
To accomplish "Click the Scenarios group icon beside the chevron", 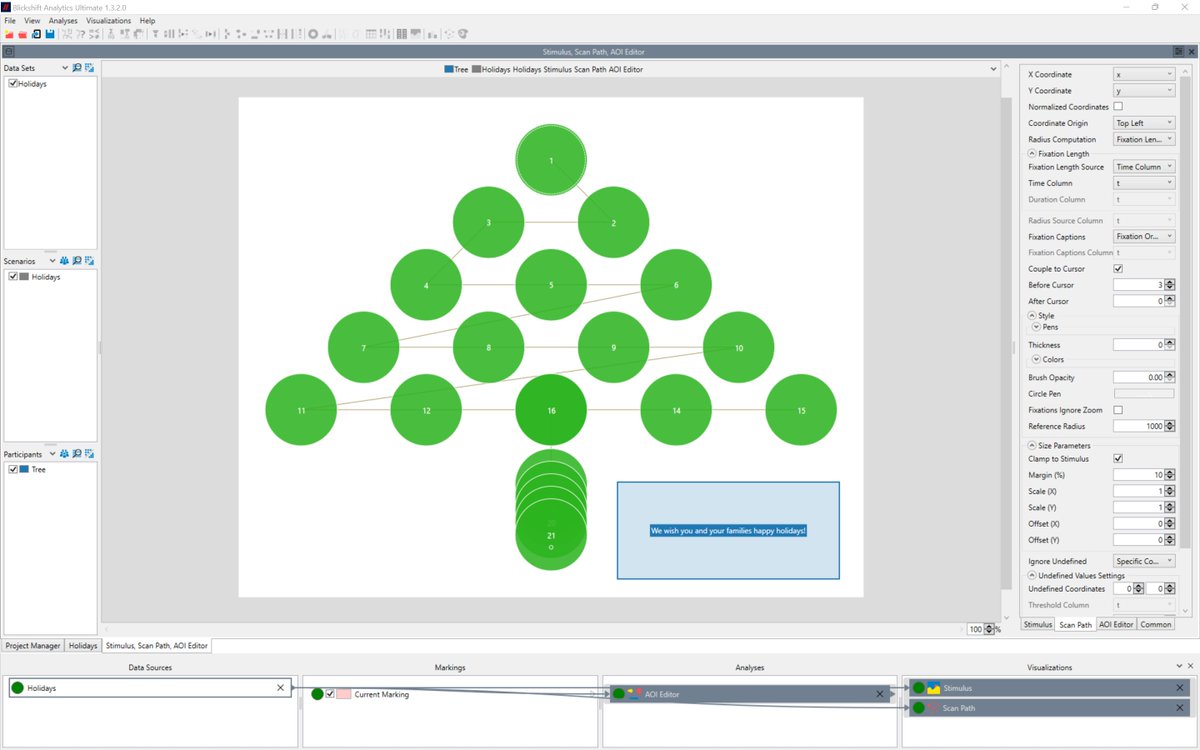I will point(65,260).
